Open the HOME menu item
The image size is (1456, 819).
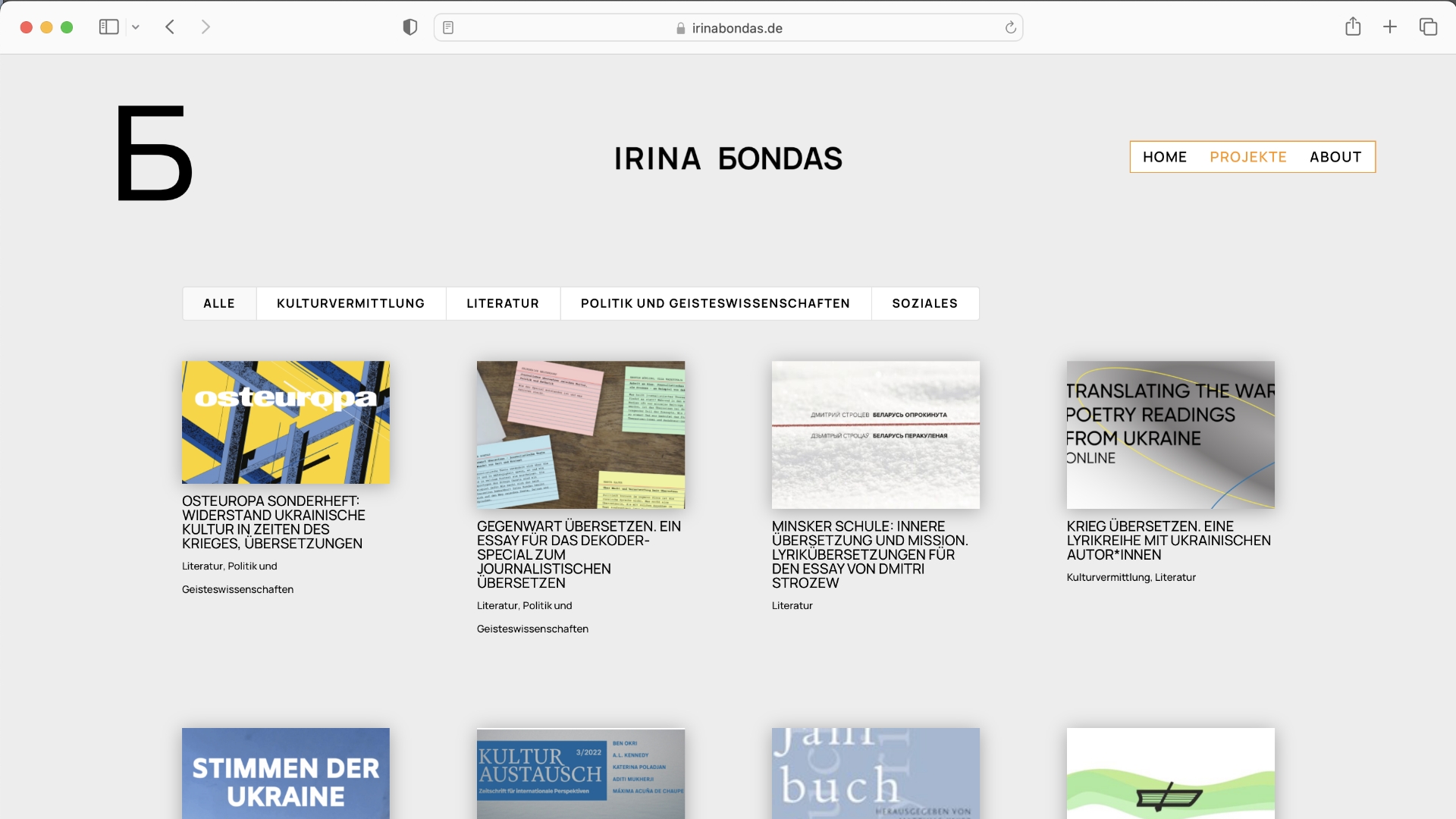pos(1164,157)
